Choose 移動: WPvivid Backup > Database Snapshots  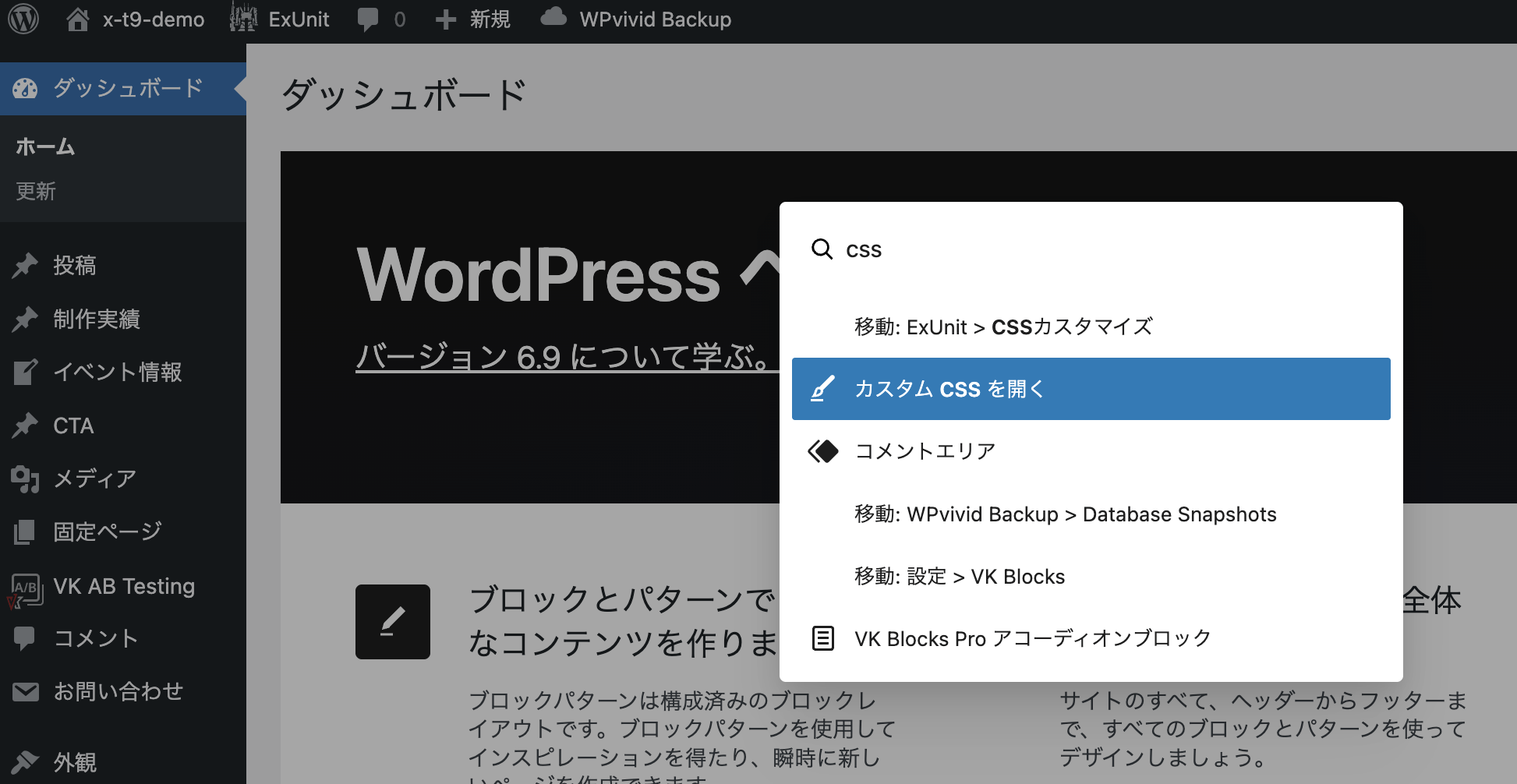[x=1091, y=514]
